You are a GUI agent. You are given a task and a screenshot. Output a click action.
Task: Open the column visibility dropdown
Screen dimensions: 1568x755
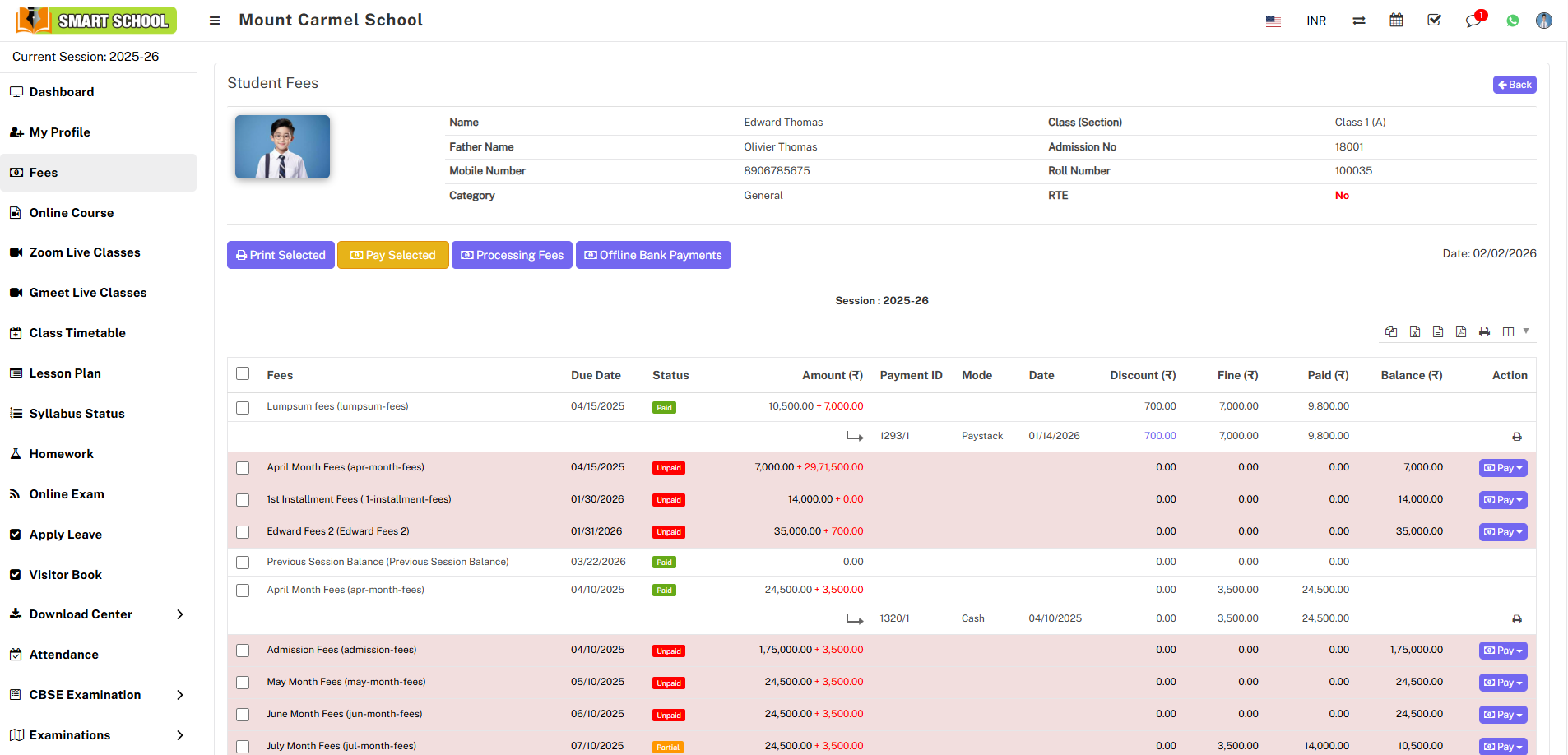point(1514,331)
